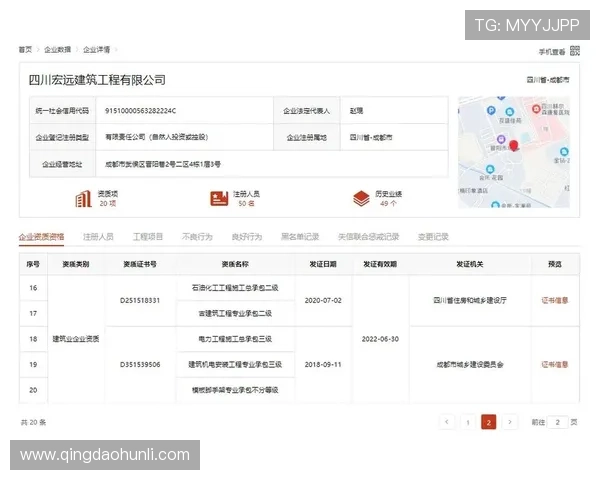
Task: Click the 资质项 building icon
Action: pos(83,199)
